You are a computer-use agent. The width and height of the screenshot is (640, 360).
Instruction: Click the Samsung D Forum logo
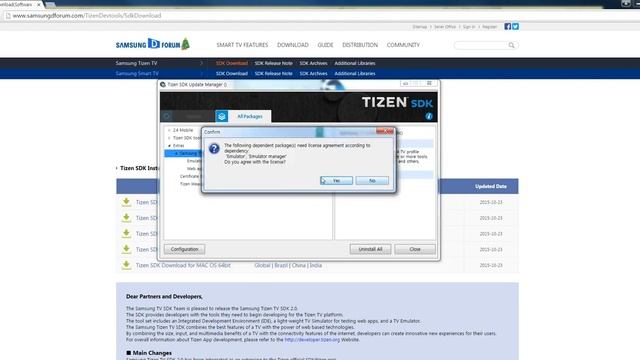click(x=153, y=44)
